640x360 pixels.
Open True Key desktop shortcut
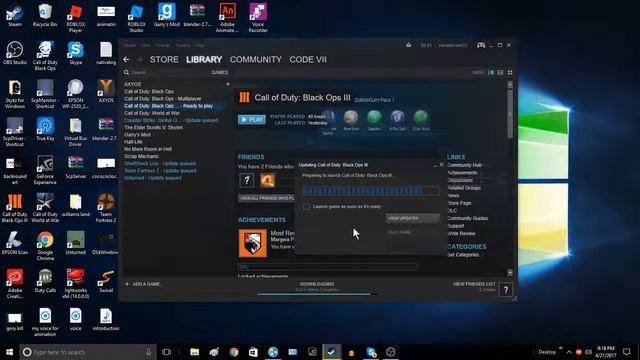click(45, 129)
